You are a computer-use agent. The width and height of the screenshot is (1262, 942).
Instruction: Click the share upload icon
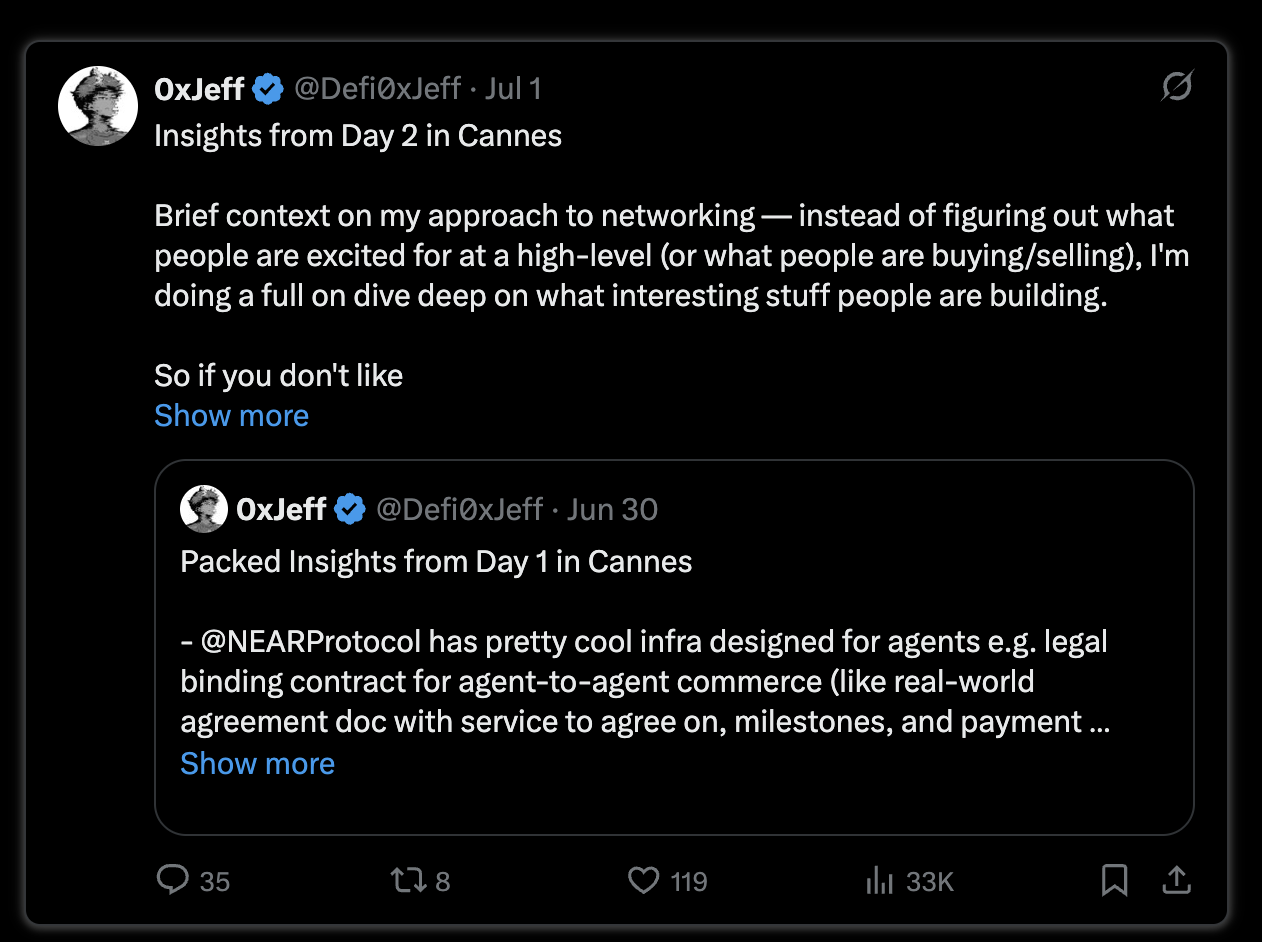point(1177,880)
